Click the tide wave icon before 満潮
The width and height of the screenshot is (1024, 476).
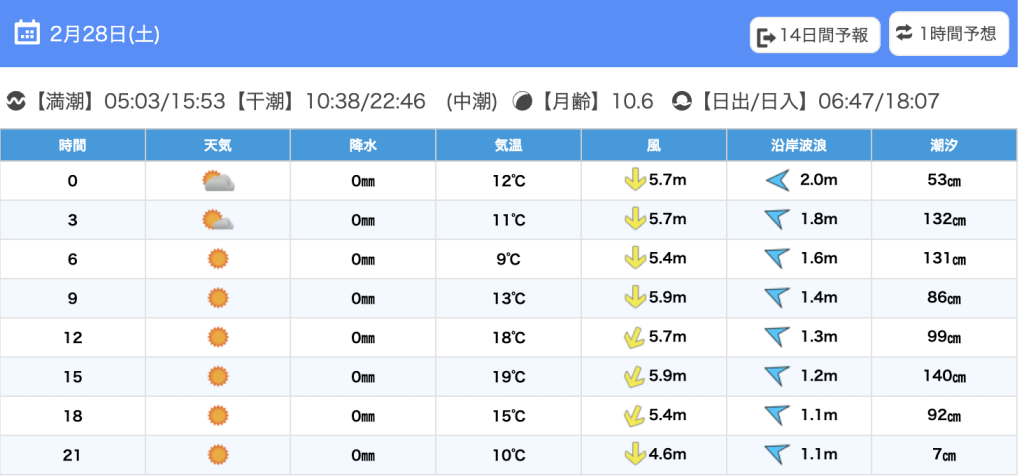click(x=16, y=101)
